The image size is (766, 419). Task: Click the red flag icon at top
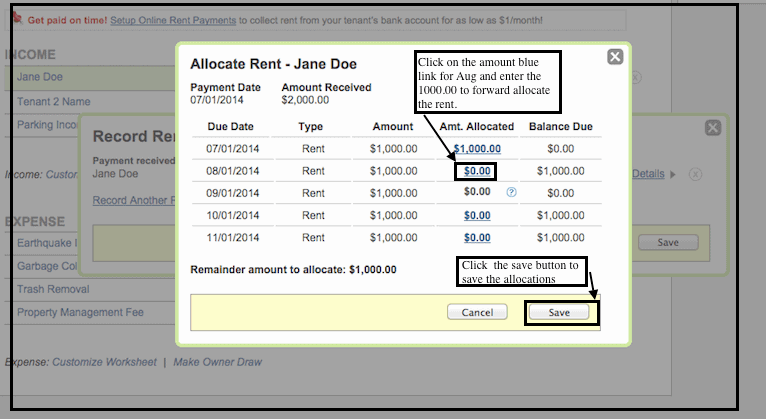tap(16, 19)
